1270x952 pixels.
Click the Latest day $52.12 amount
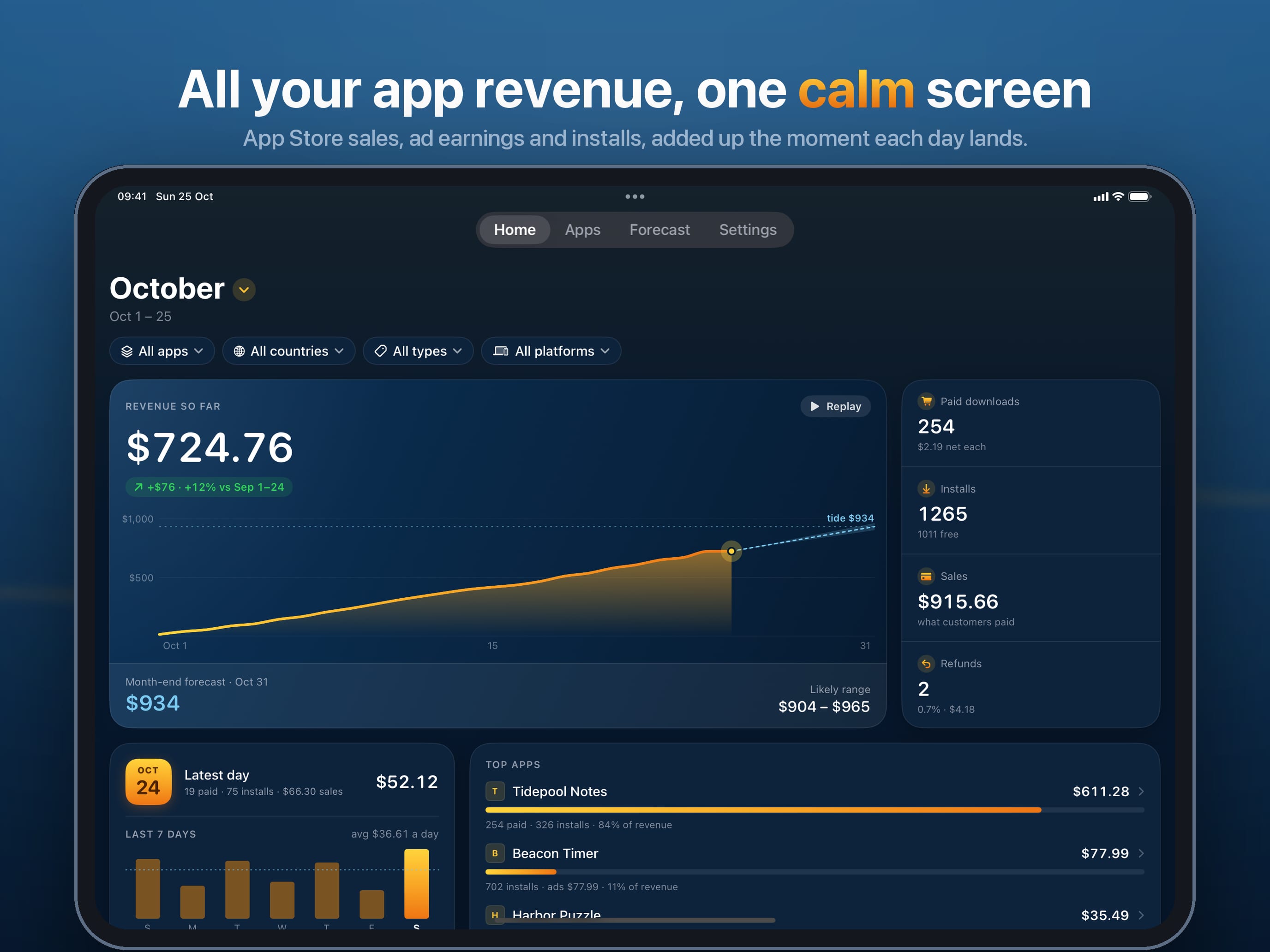click(x=407, y=781)
